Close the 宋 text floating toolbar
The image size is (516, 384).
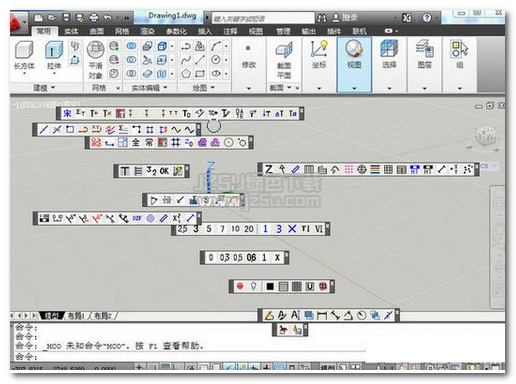(301, 110)
